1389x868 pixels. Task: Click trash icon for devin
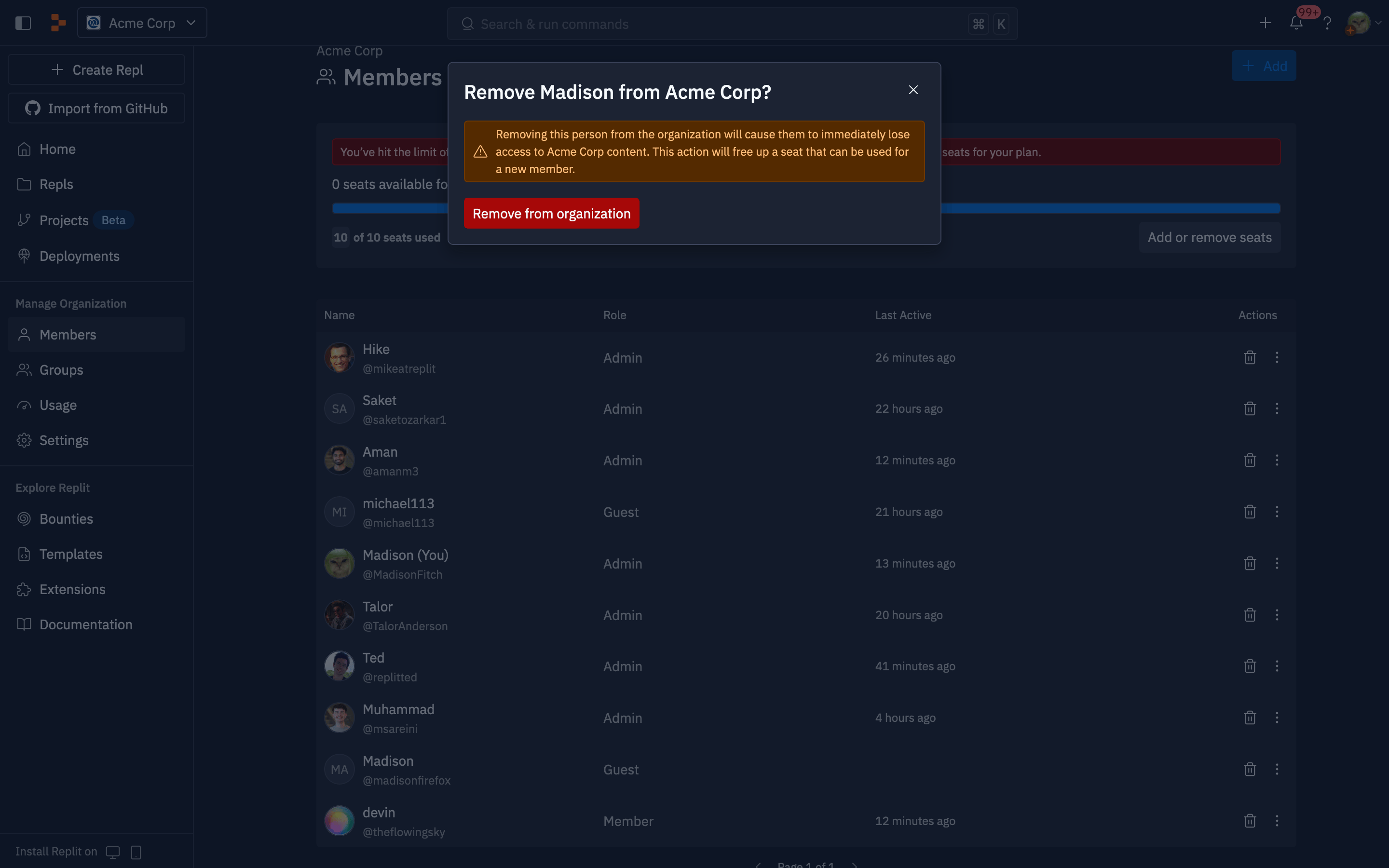coord(1250,822)
